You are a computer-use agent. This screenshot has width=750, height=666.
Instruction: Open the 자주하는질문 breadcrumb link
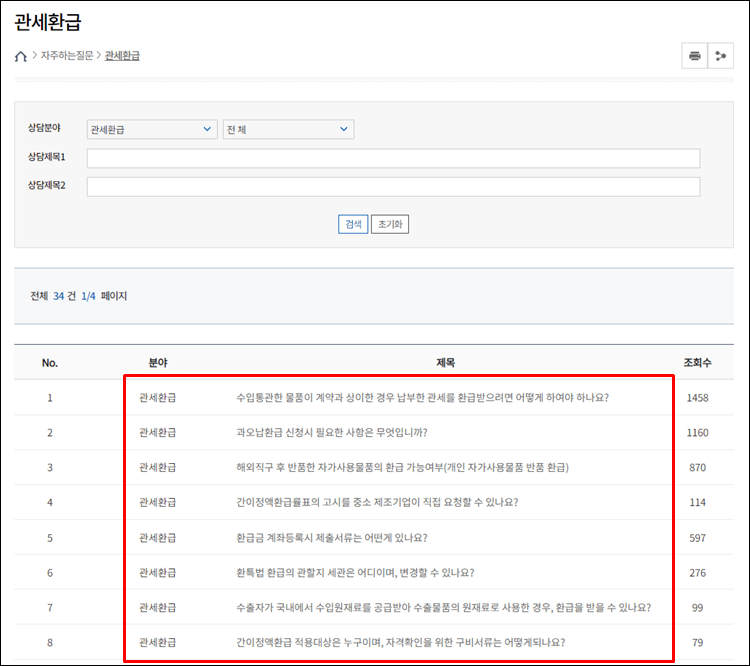[66, 56]
